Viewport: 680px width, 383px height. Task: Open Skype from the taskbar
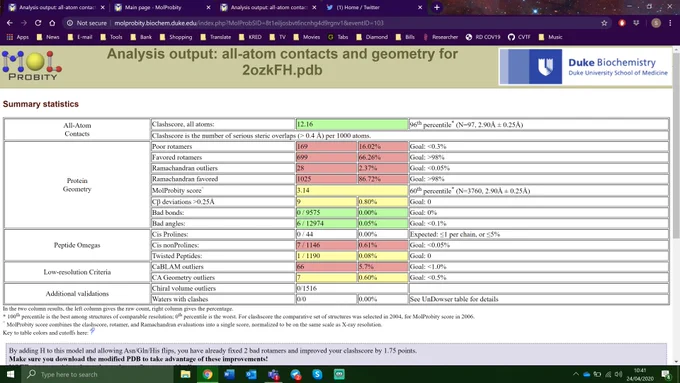(x=317, y=374)
